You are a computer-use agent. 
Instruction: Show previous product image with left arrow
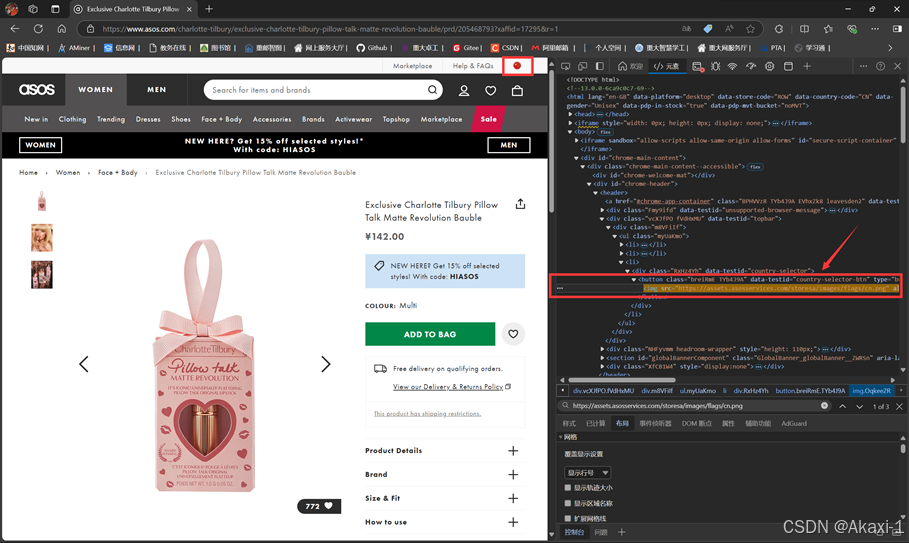84,364
